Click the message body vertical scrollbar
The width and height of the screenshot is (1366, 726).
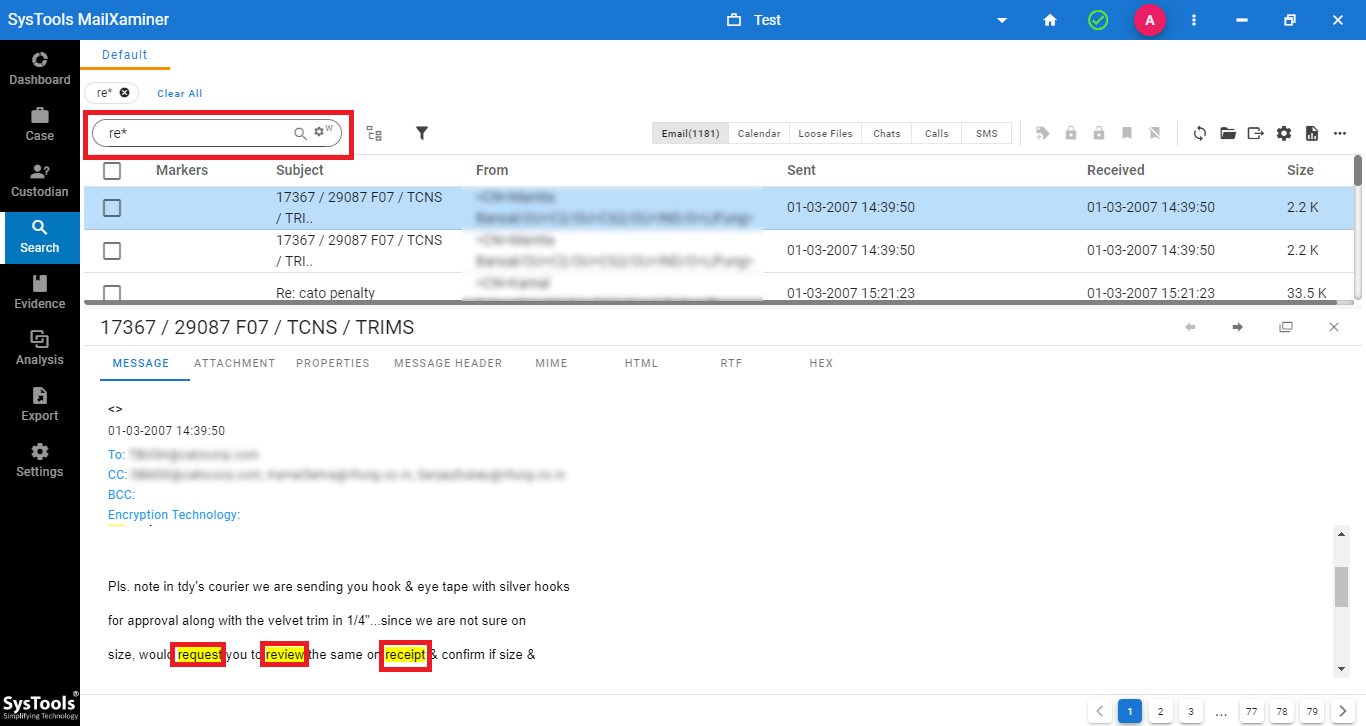(1341, 587)
